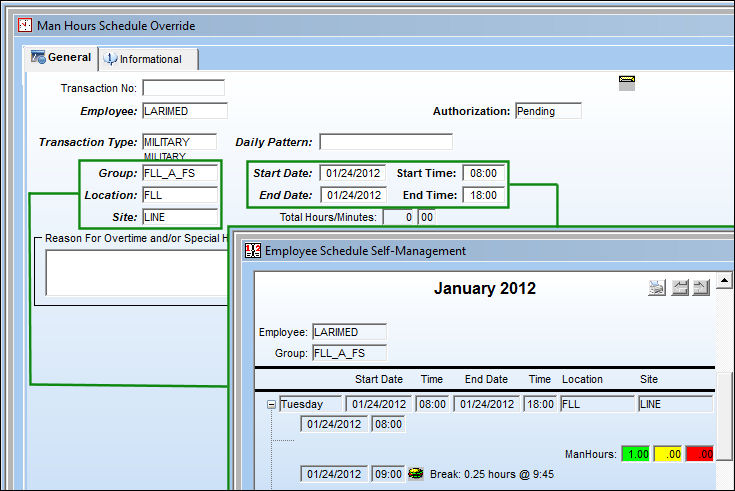Select the Employee field containing LARIMED in Override window
This screenshot has height=491, width=735.
coord(185,111)
